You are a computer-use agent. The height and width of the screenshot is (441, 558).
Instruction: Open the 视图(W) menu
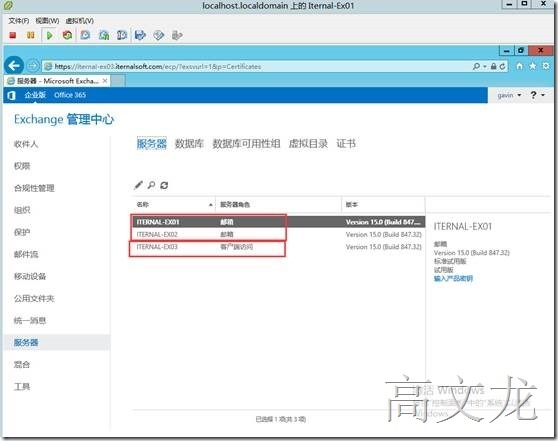(47, 21)
